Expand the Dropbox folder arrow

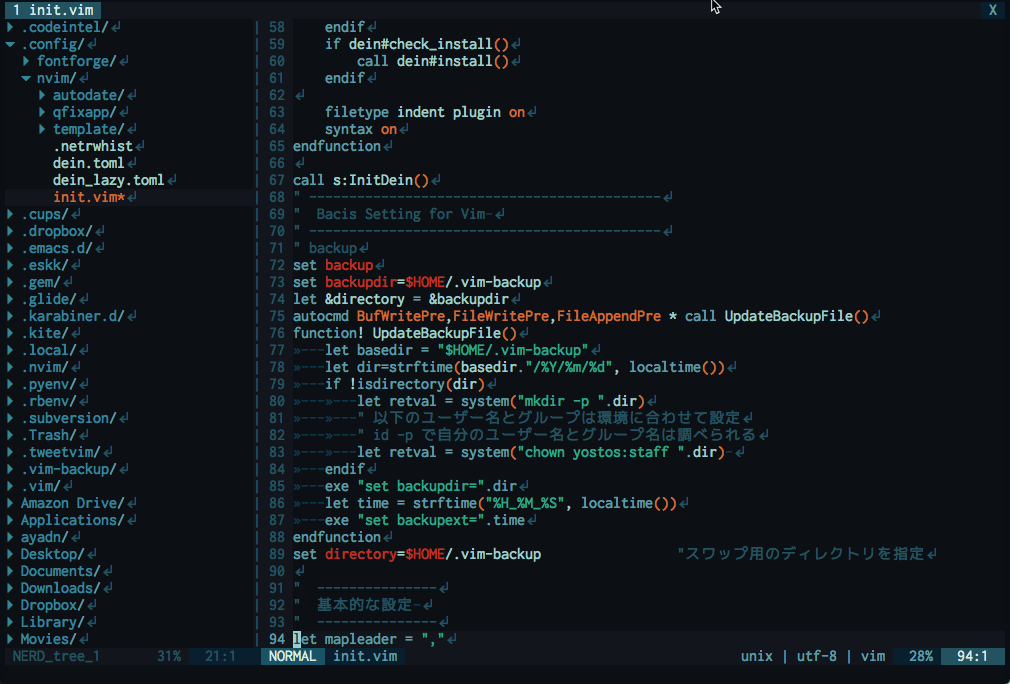pos(10,605)
